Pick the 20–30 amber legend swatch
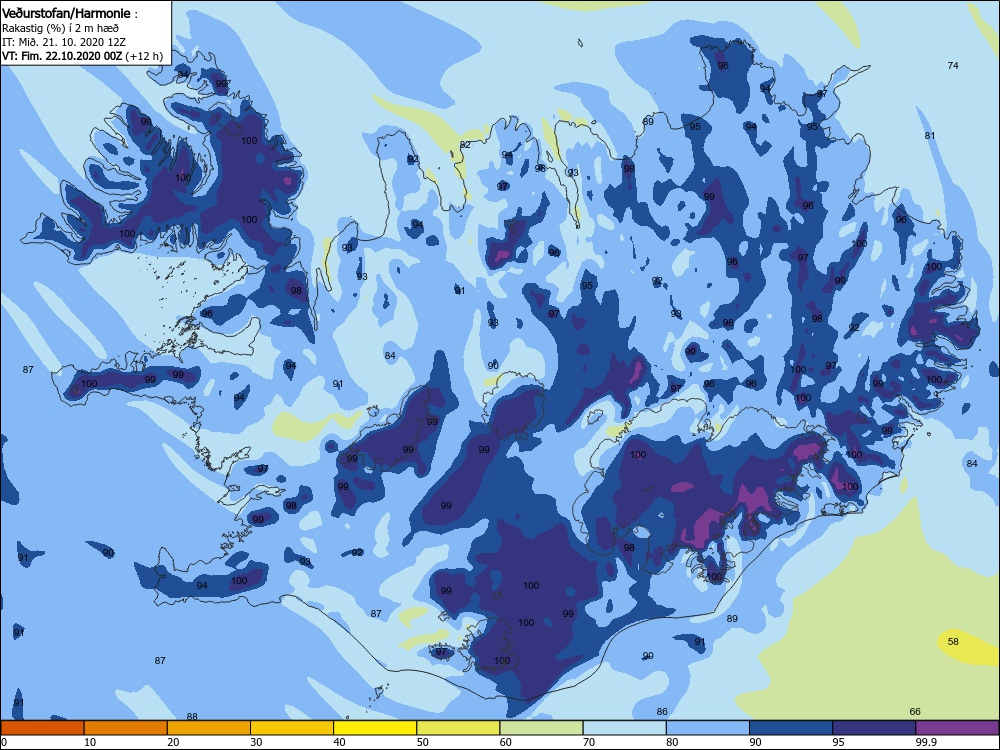 point(209,728)
